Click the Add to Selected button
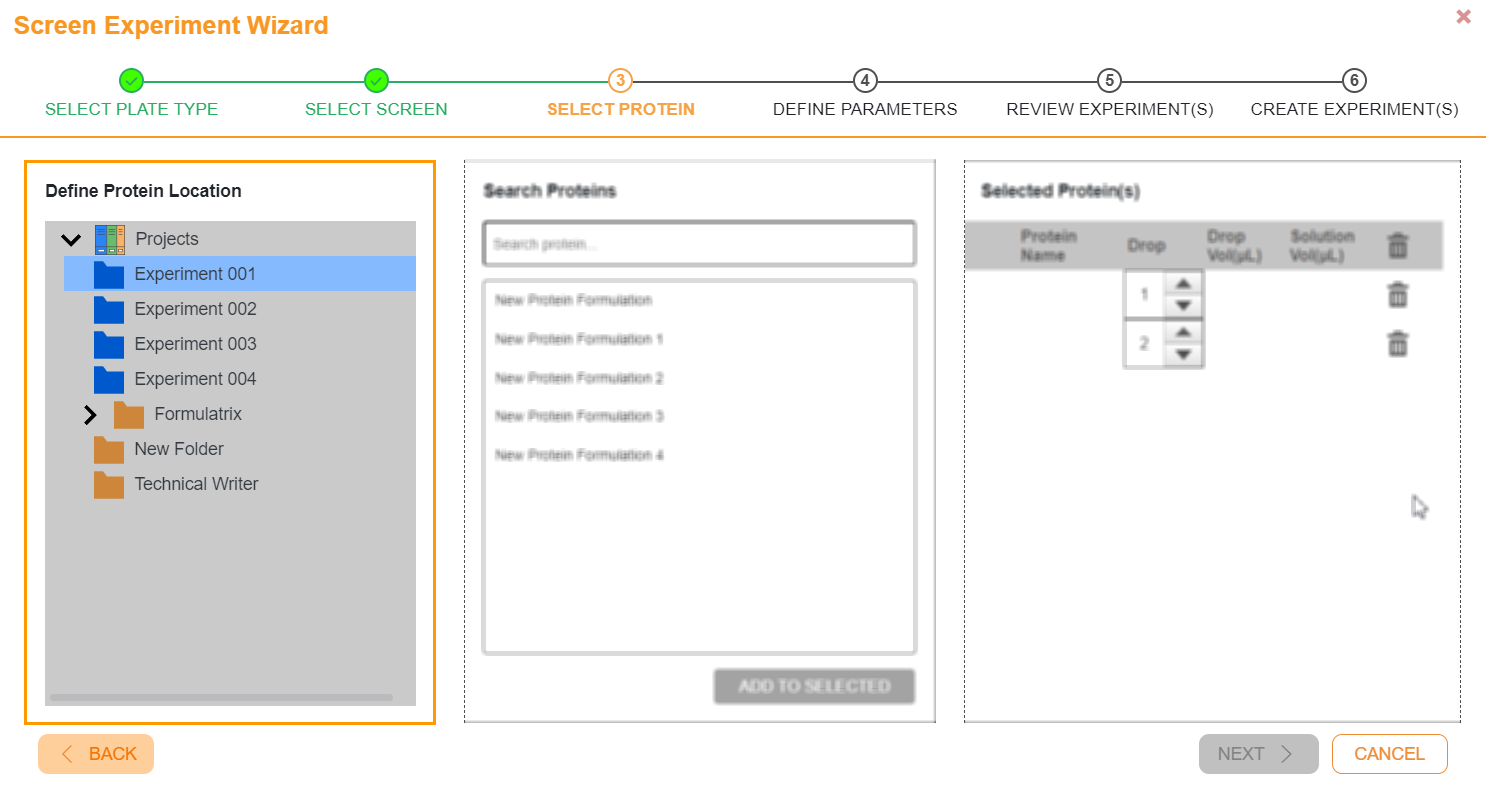The image size is (1486, 788). [814, 687]
